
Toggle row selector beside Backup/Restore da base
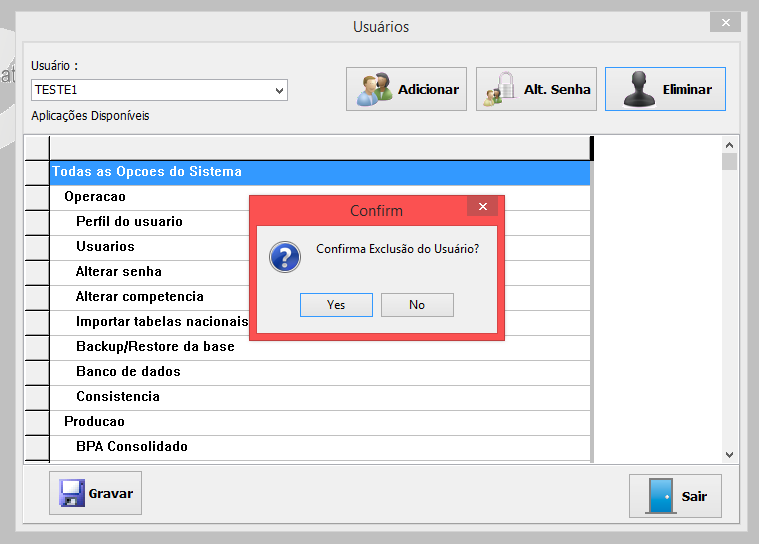37,347
